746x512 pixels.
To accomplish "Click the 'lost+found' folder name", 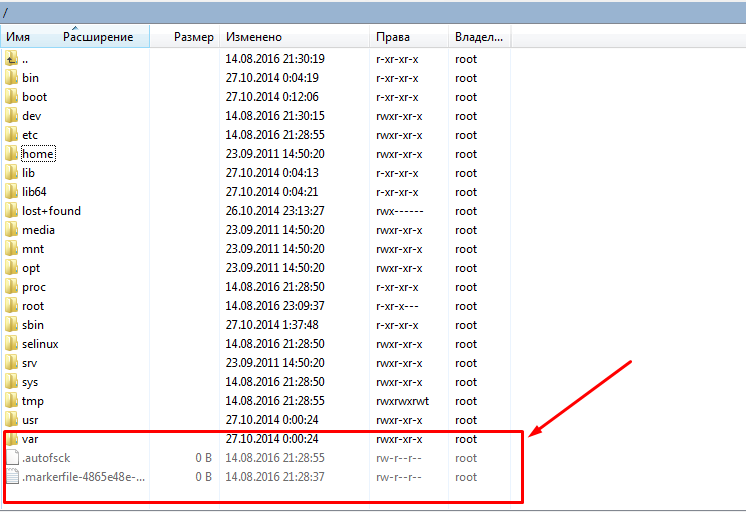I will (x=51, y=211).
